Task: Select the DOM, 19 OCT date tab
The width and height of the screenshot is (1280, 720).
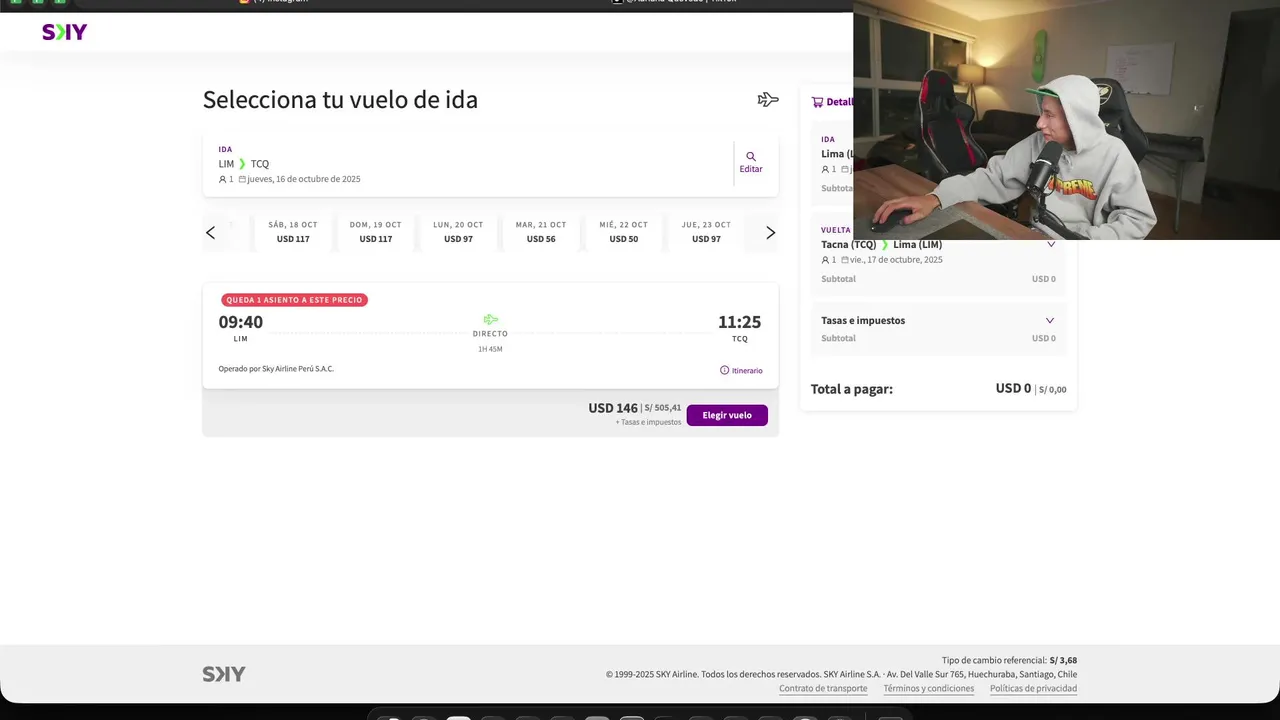Action: tap(376, 232)
